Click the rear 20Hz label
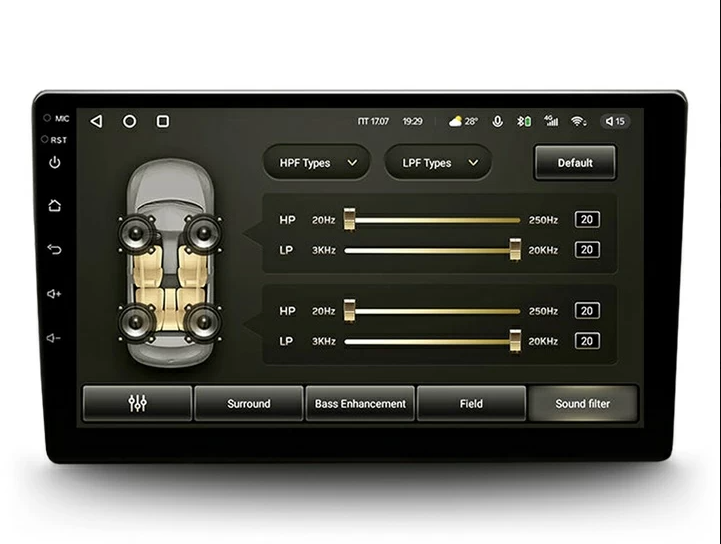721x544 pixels. point(324,311)
